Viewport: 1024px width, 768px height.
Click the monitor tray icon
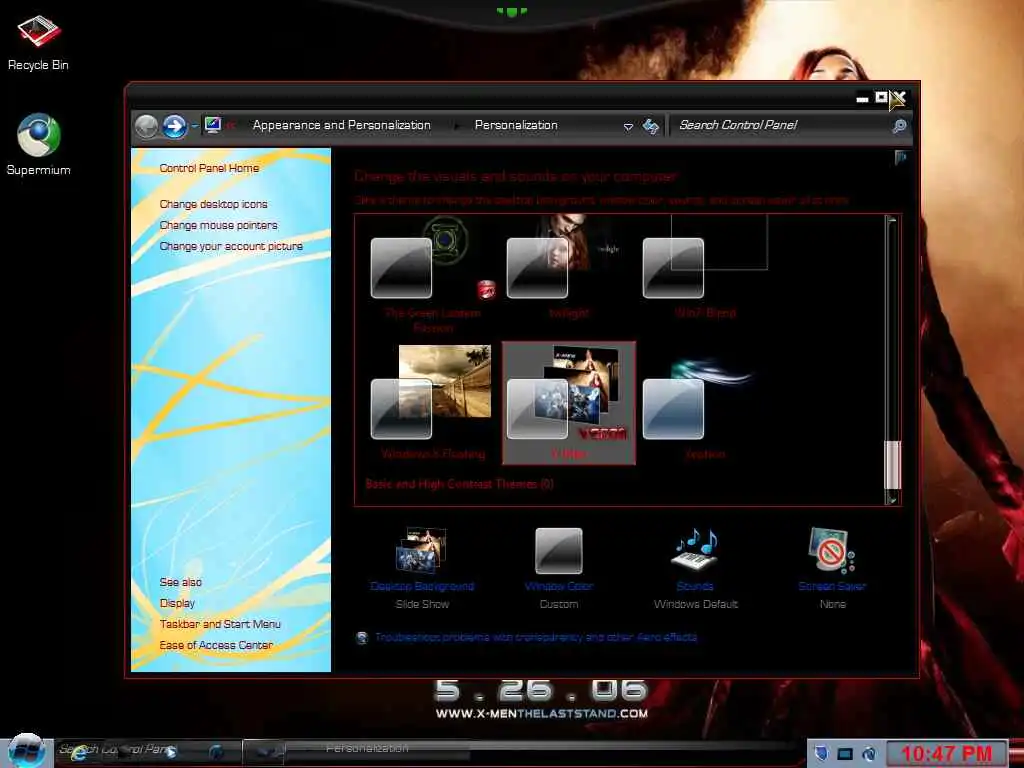click(845, 754)
